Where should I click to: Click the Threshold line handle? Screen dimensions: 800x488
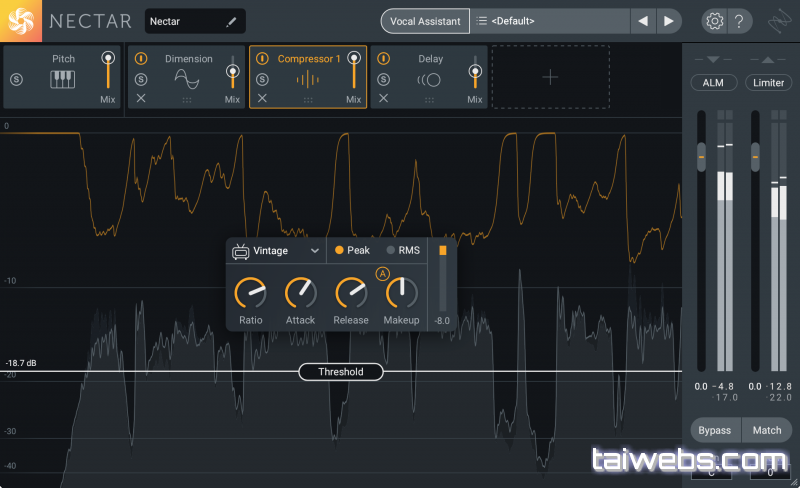coord(340,372)
